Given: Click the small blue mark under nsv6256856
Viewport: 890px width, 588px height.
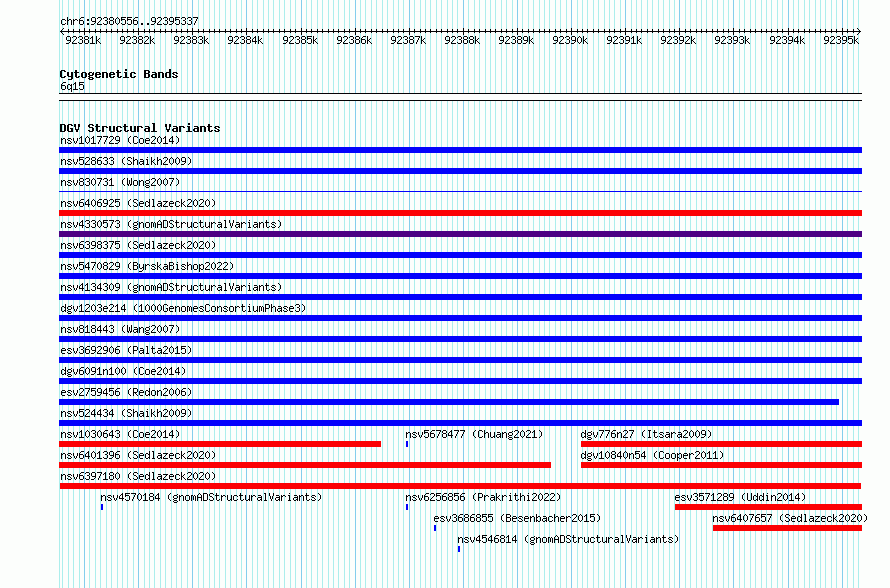Looking at the screenshot, I should point(407,507).
